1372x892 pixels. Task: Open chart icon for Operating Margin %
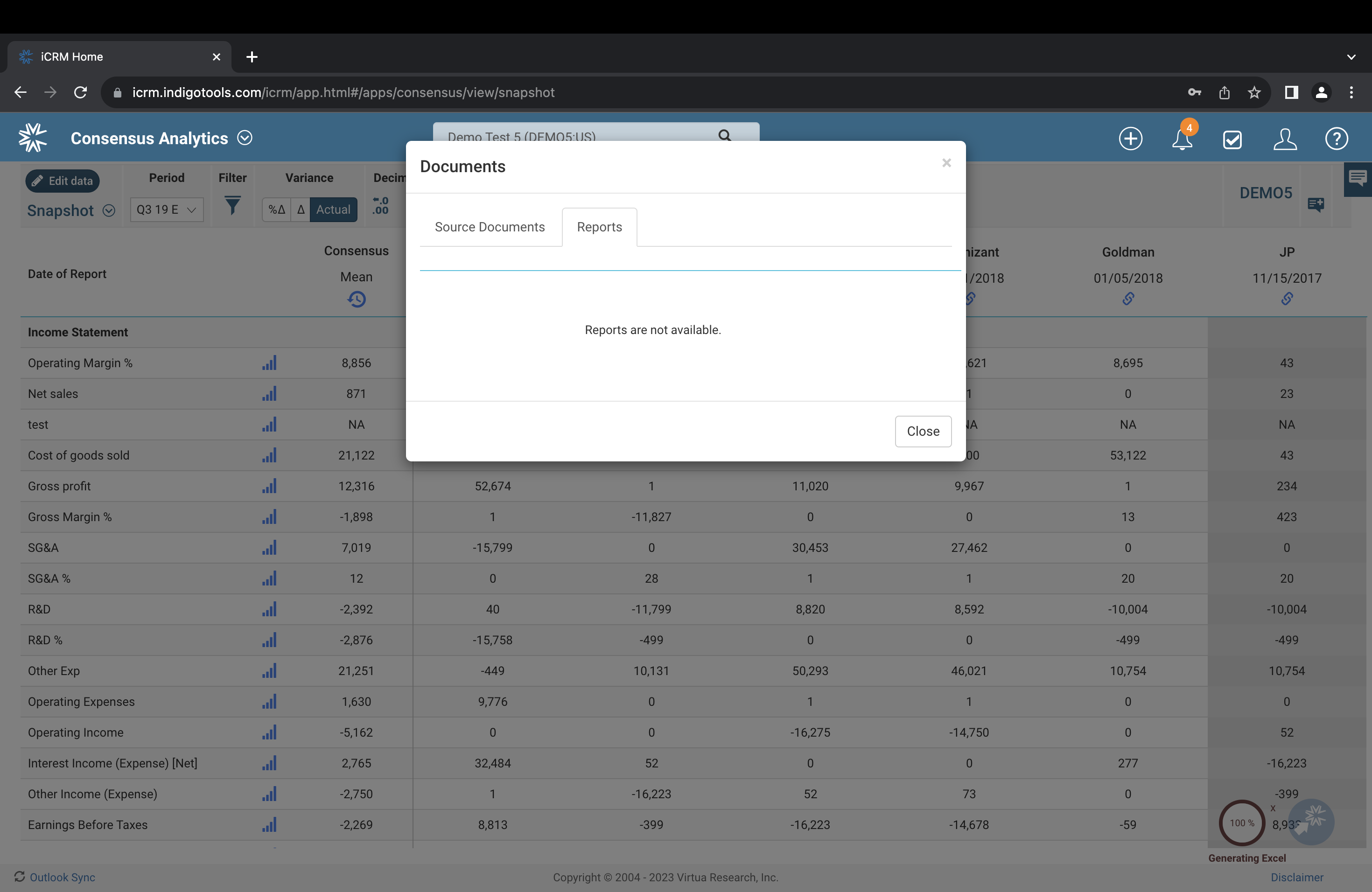(269, 363)
